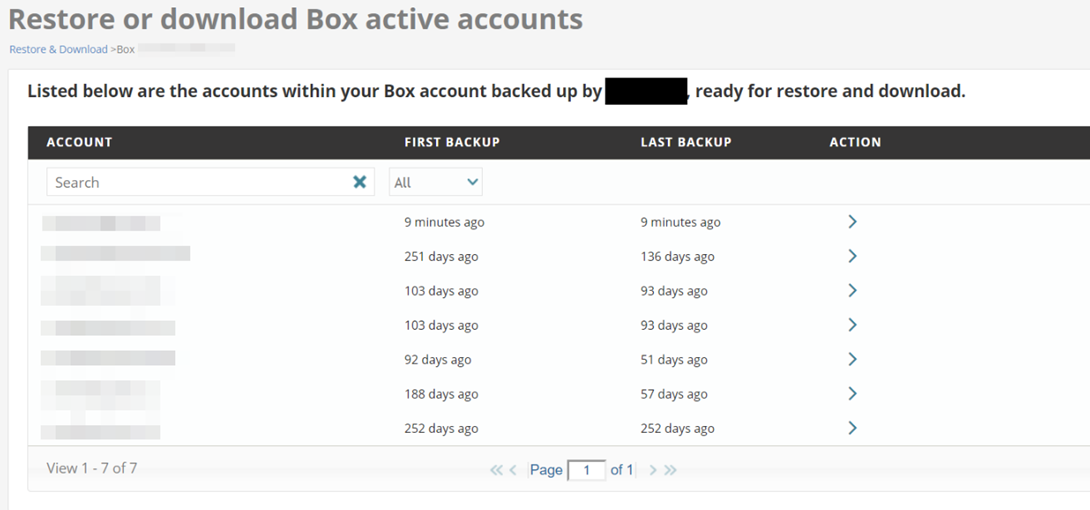
Task: Jump to last page of accounts
Action: 670,470
